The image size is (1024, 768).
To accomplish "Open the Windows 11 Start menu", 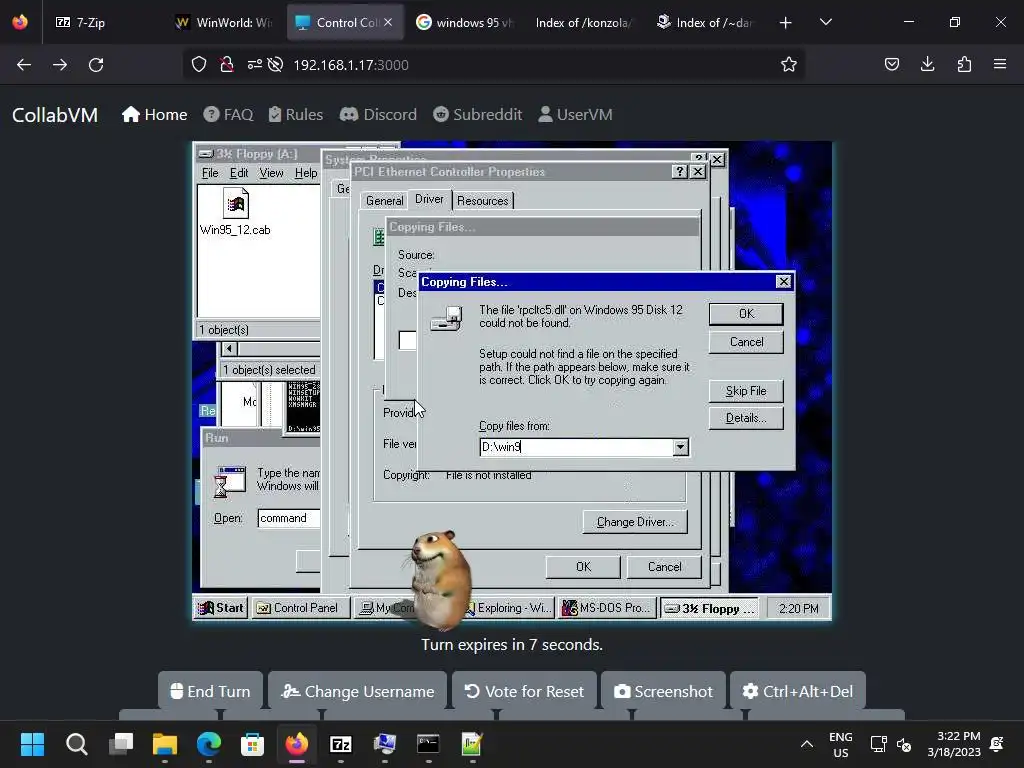I will 32,744.
